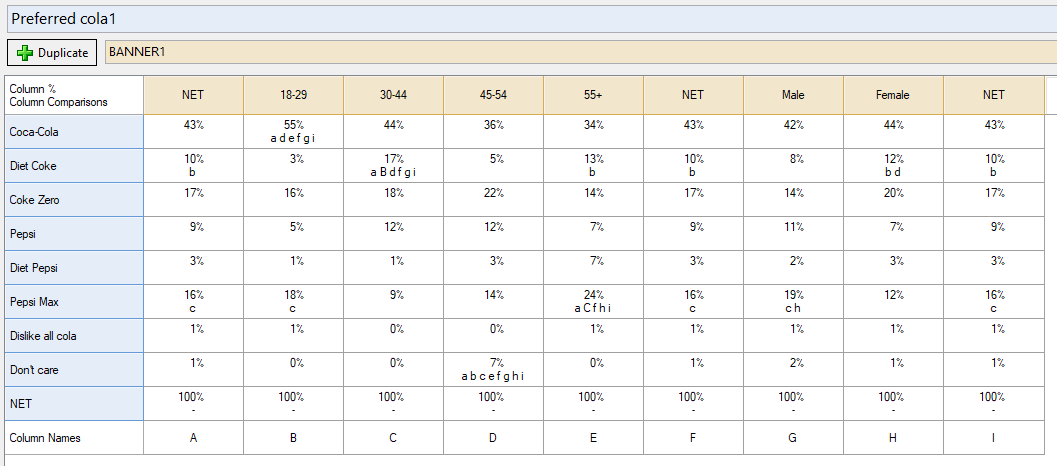1057x466 pixels.
Task: Click the 24% Pepsi Max cell for 55+
Action: pos(593,301)
